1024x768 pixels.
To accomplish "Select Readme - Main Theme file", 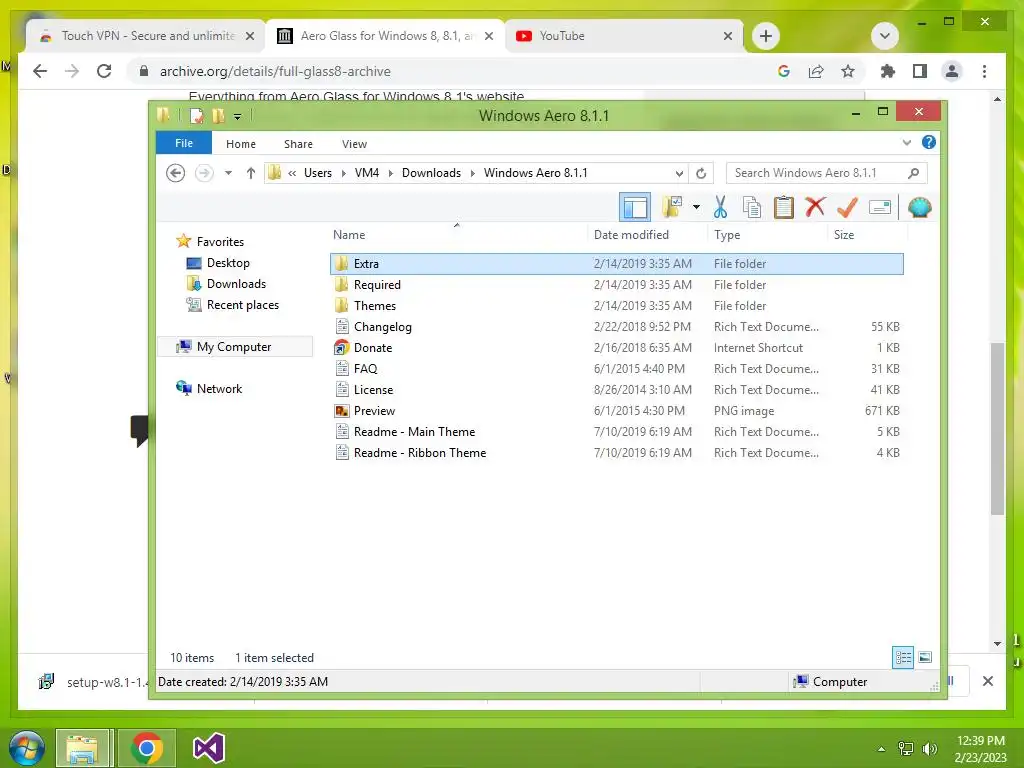I will tap(616, 432).
